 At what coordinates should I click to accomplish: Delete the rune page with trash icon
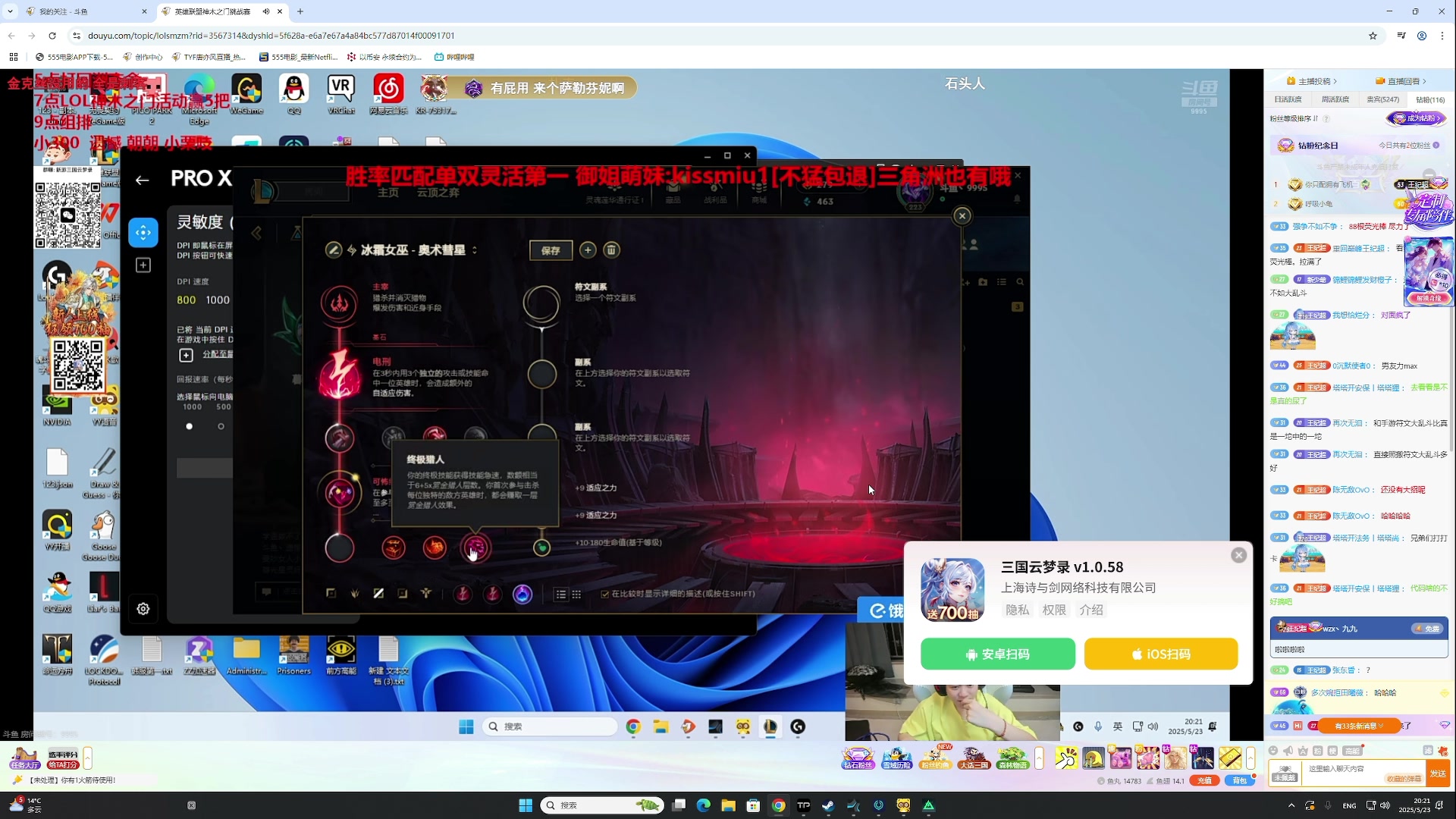pos(612,250)
